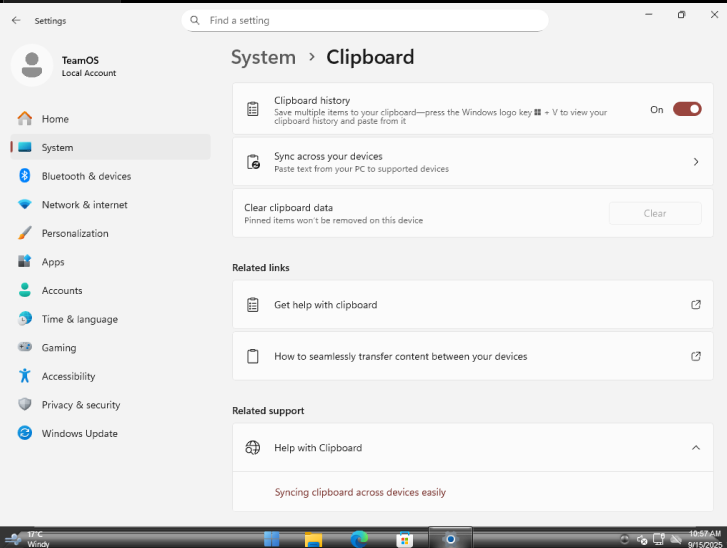Viewport: 727px width, 548px height.
Task: Open Microsoft Store from the taskbar
Action: (x=404, y=539)
